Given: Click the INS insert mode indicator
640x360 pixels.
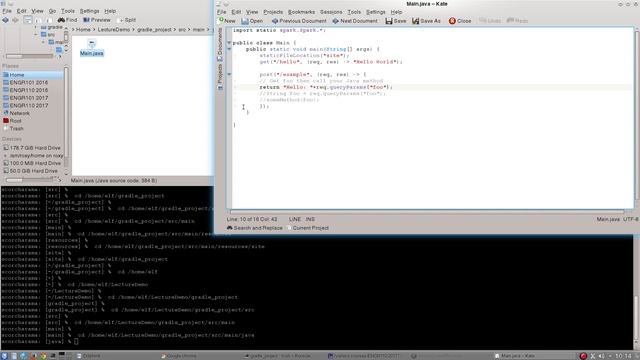Looking at the screenshot, I should click(x=310, y=219).
